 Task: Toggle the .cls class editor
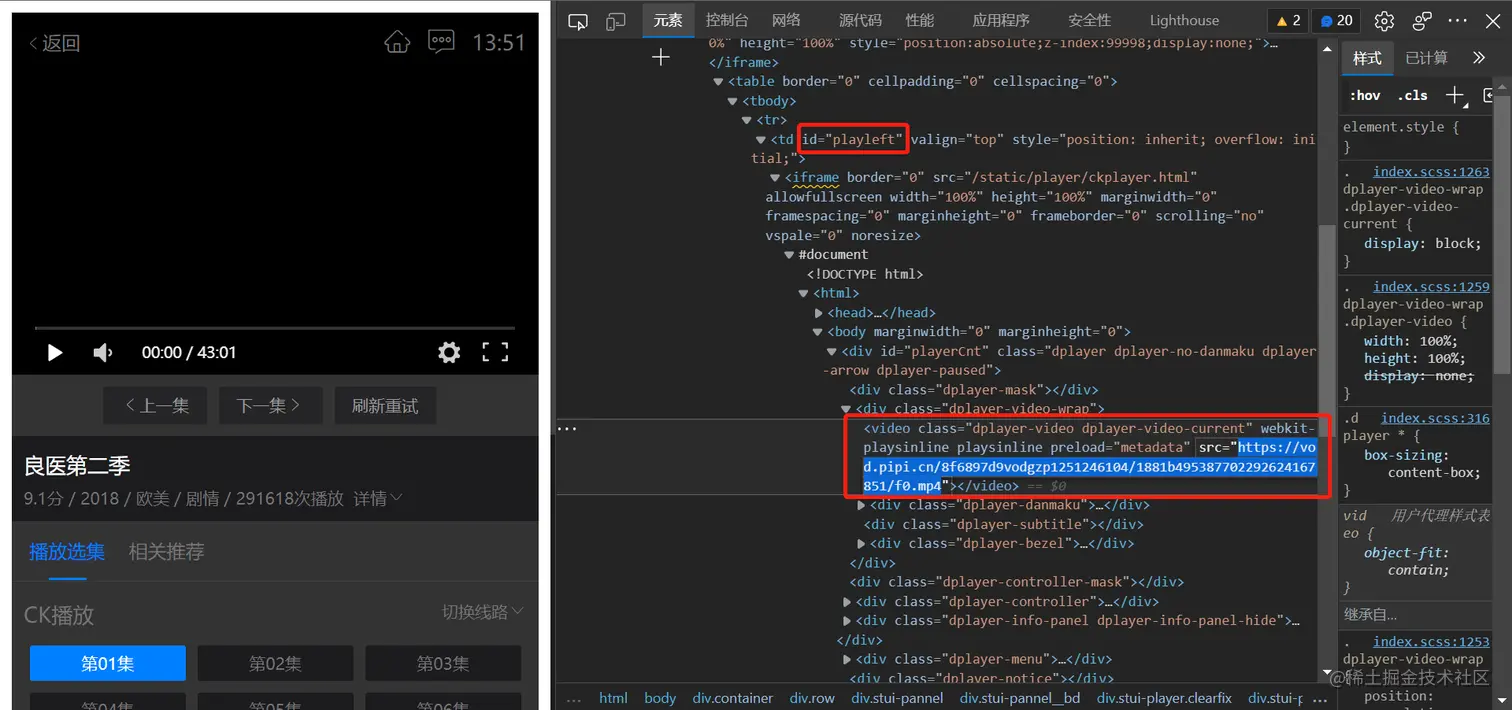pos(1412,95)
